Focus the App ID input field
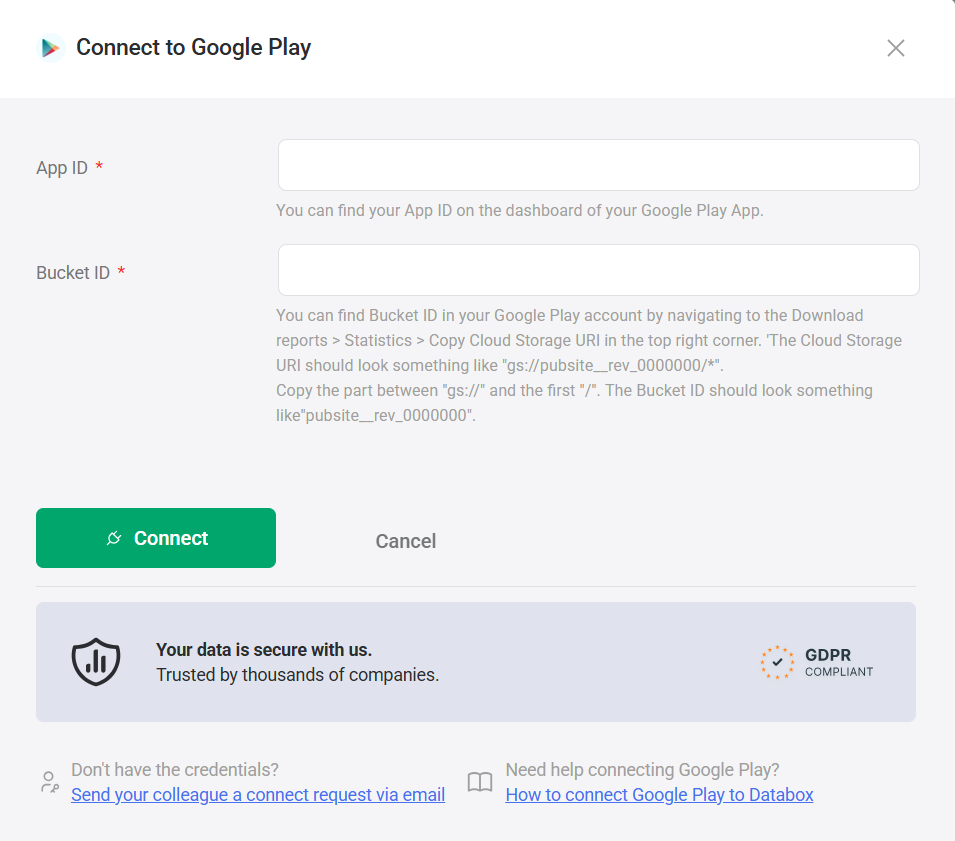 pyautogui.click(x=598, y=165)
